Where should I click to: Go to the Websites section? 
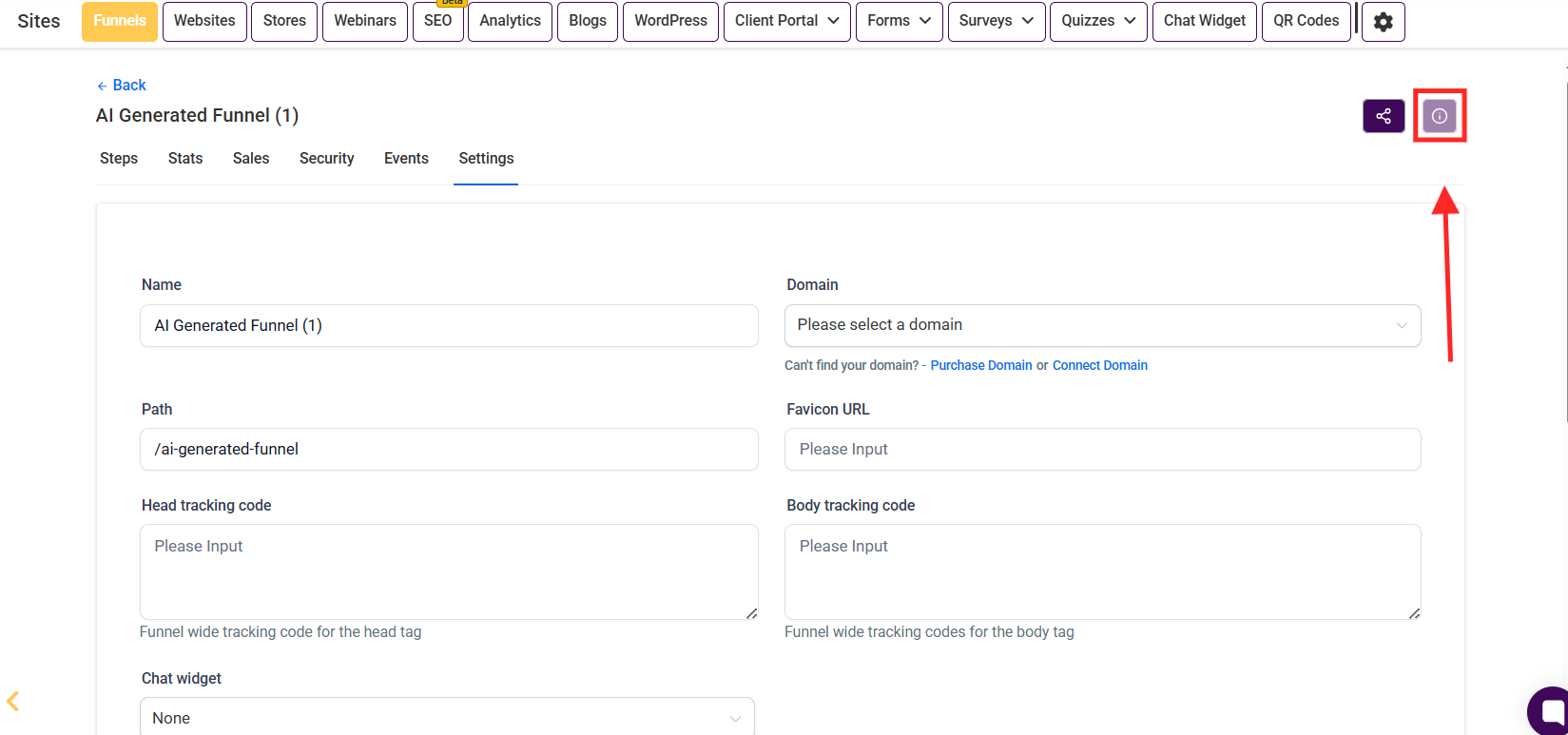204,21
